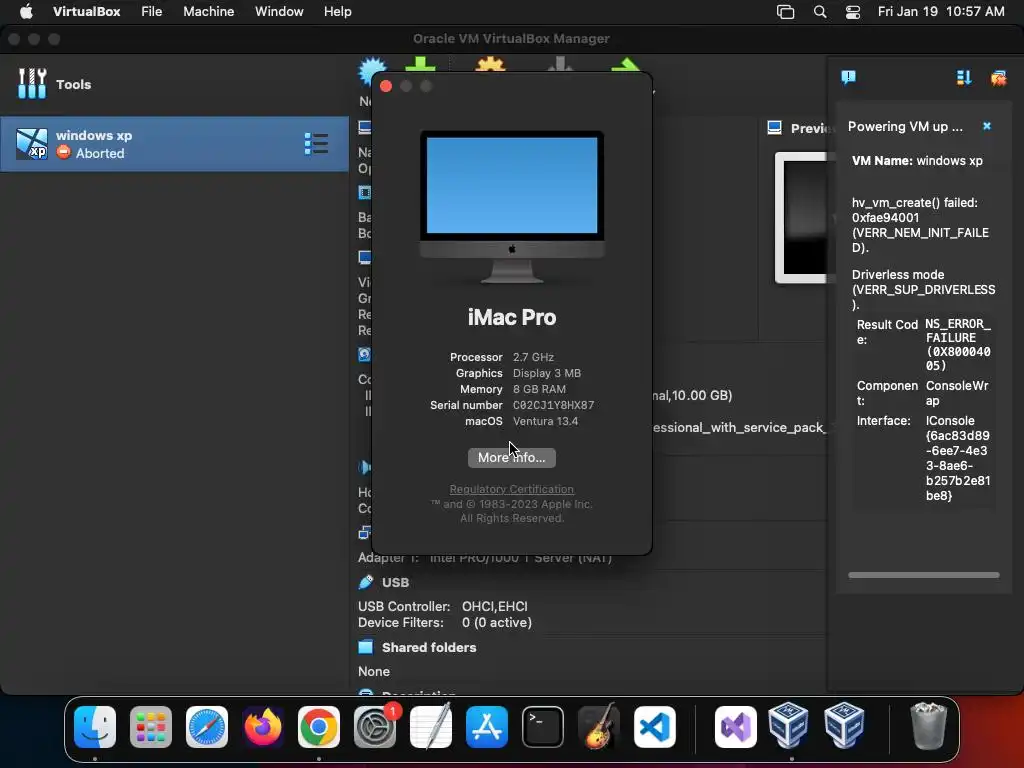Open the File menu
The height and width of the screenshot is (768, 1024).
152,11
